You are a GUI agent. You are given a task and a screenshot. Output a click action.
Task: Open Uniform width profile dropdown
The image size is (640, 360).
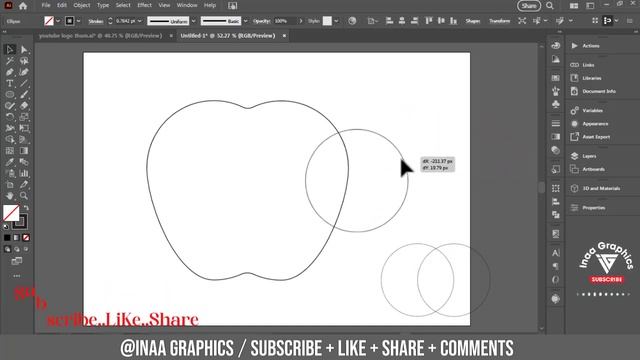[x=193, y=21]
